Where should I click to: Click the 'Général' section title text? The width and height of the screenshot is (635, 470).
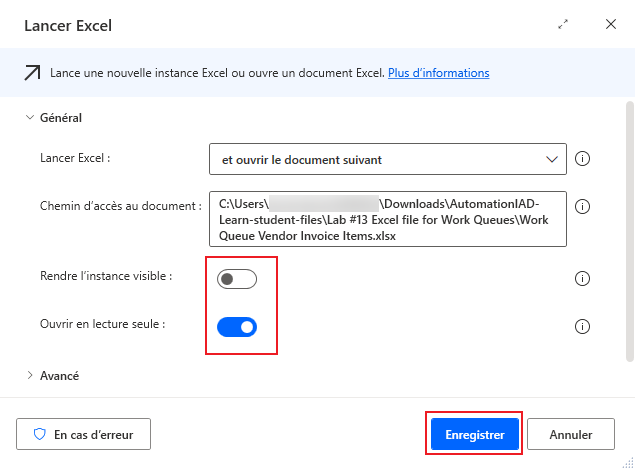[x=61, y=118]
